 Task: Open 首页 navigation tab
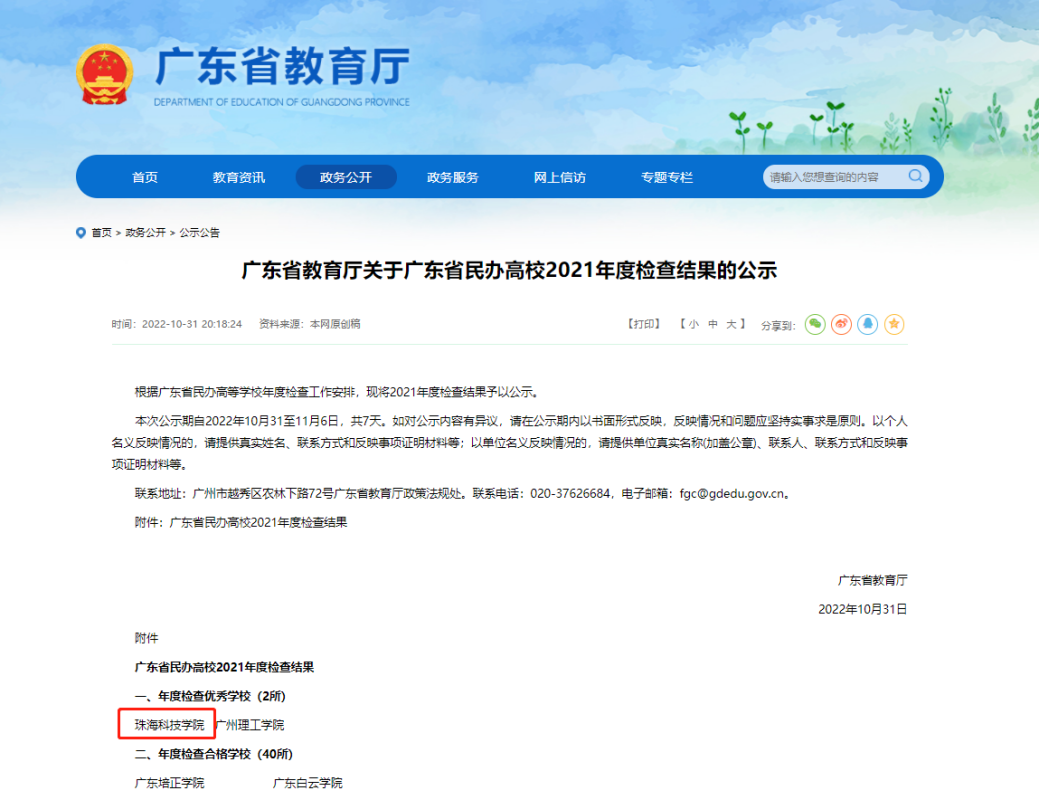[145, 177]
